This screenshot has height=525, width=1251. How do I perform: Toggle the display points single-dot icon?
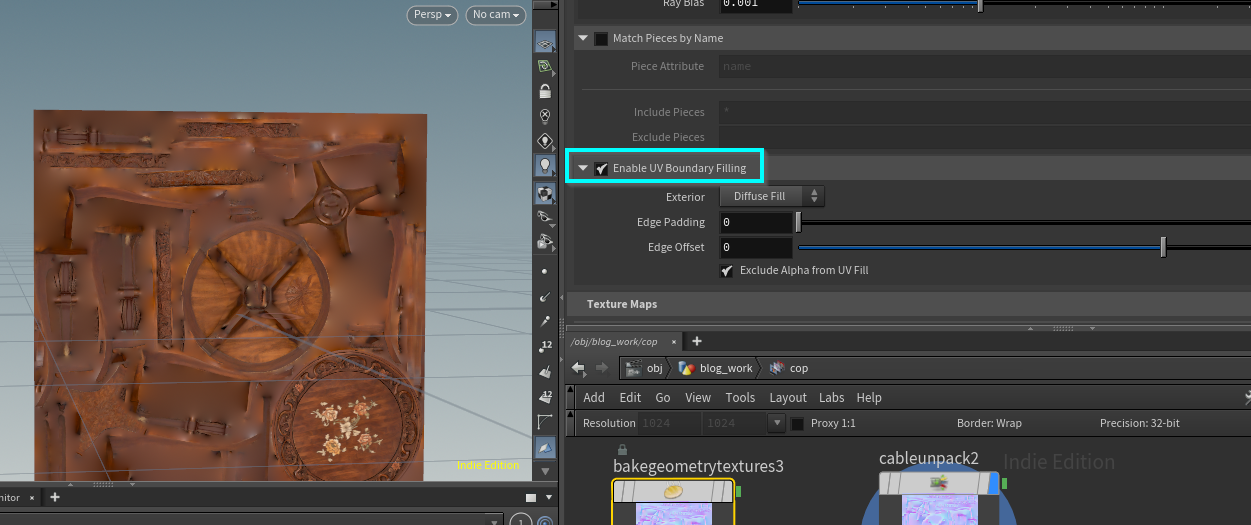[545, 271]
